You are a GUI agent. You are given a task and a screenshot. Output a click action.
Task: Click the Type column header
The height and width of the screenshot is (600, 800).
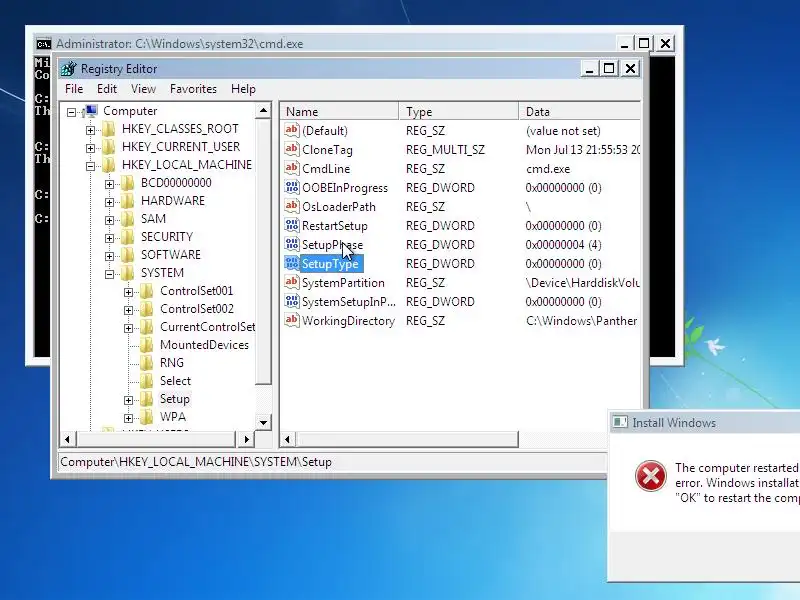click(x=459, y=112)
